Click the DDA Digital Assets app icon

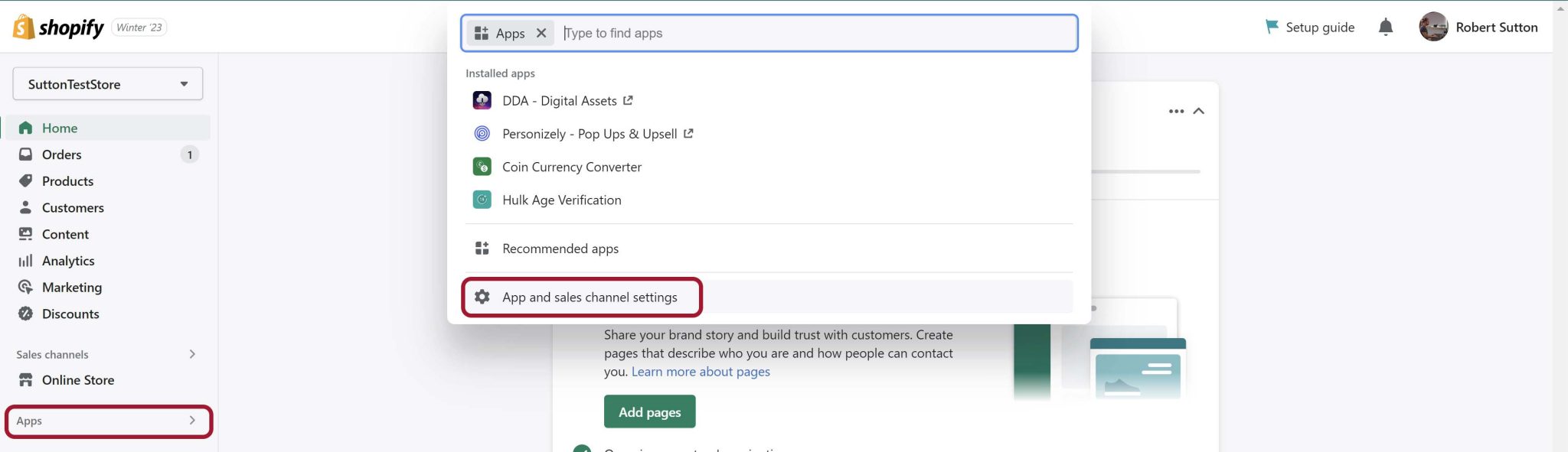482,100
